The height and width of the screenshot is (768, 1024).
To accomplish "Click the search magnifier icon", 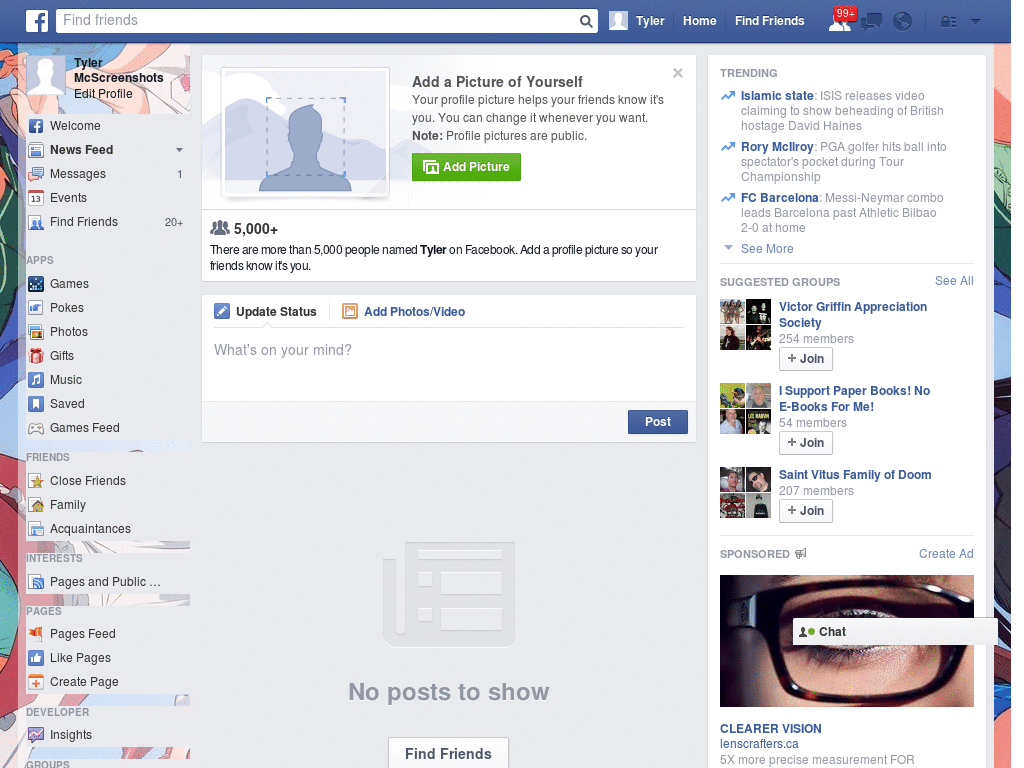I will point(586,21).
